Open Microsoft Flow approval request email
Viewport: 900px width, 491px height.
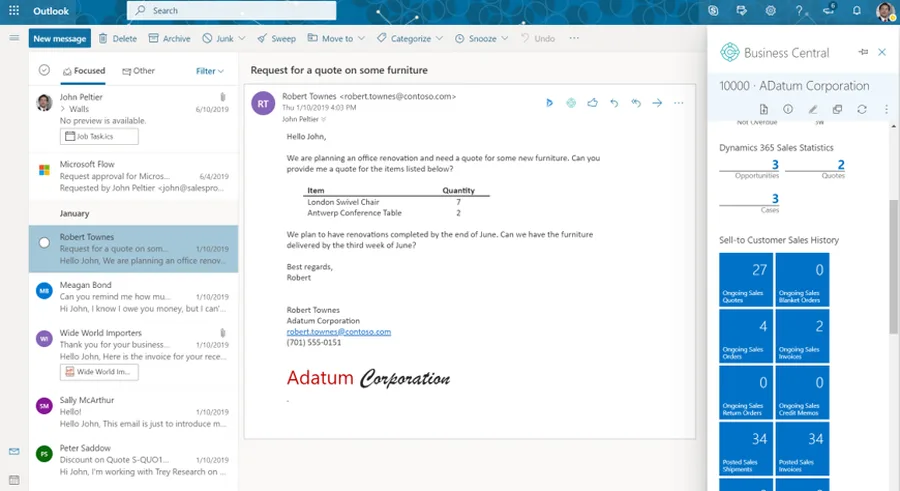pyautogui.click(x=133, y=176)
